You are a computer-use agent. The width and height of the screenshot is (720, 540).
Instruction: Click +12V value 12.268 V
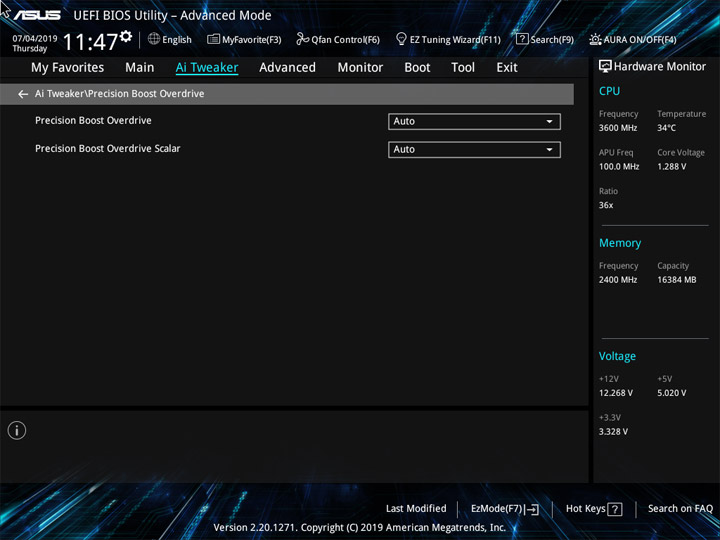point(615,393)
